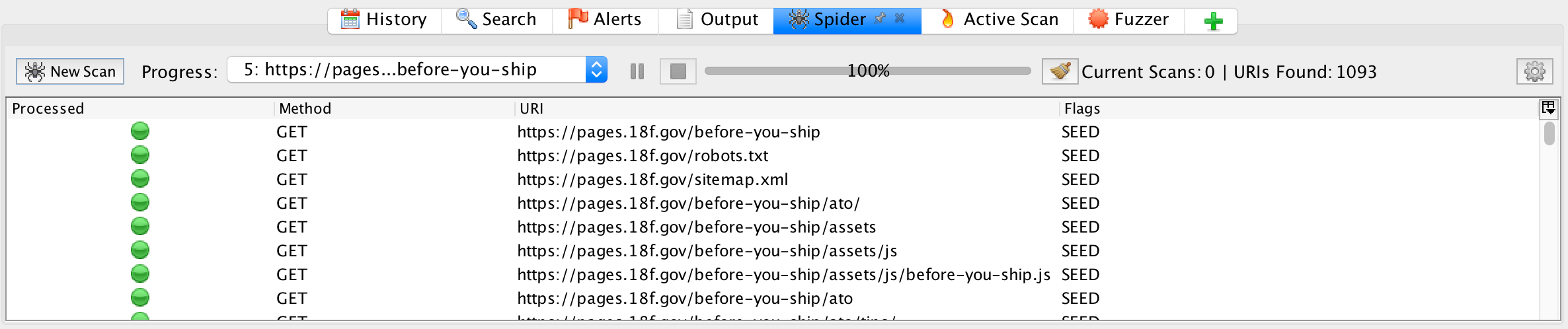The height and width of the screenshot is (329, 1568).
Task: Expand the scan Progress dropdown
Action: click(x=596, y=70)
